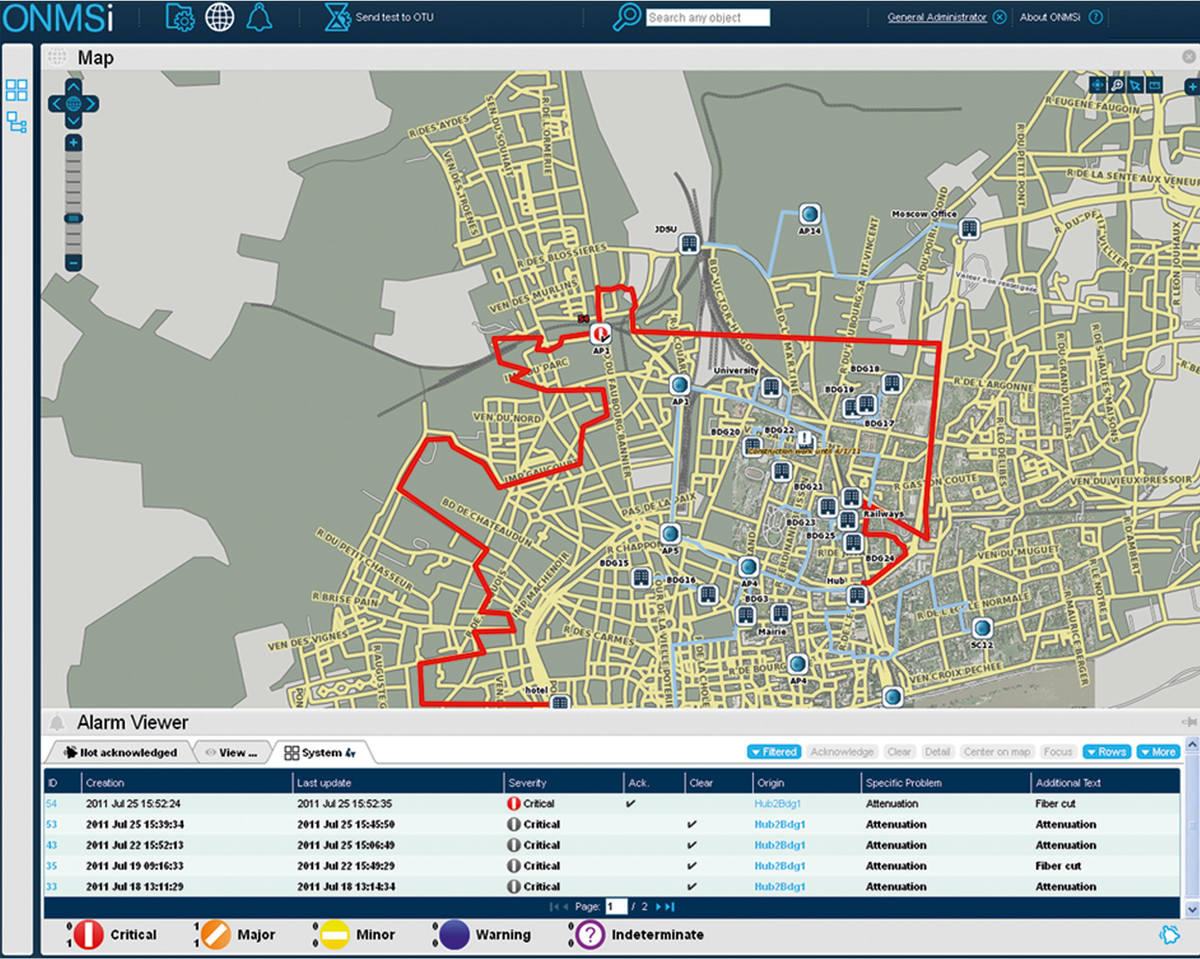Image resolution: width=1200 pixels, height=959 pixels.
Task: Toggle the Filtered state on alarm list
Action: 774,751
